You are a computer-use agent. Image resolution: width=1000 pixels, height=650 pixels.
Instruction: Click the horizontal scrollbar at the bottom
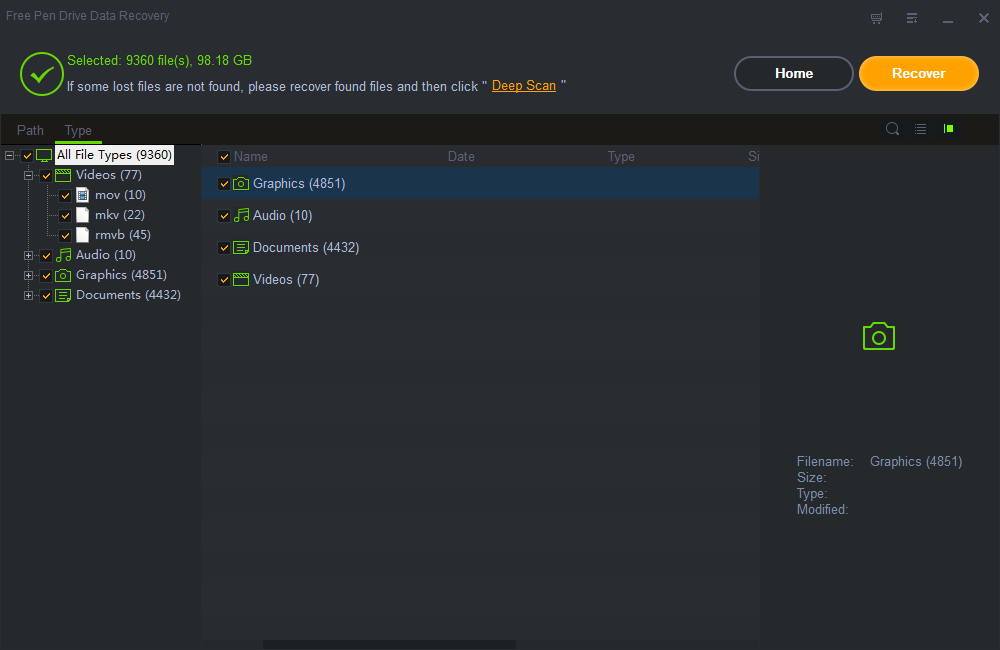coord(389,645)
